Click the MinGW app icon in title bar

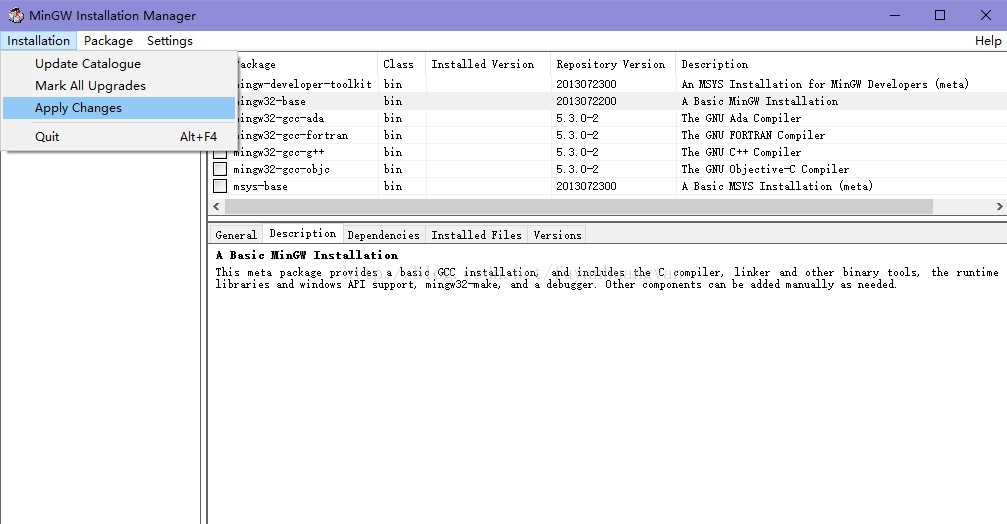[16, 15]
